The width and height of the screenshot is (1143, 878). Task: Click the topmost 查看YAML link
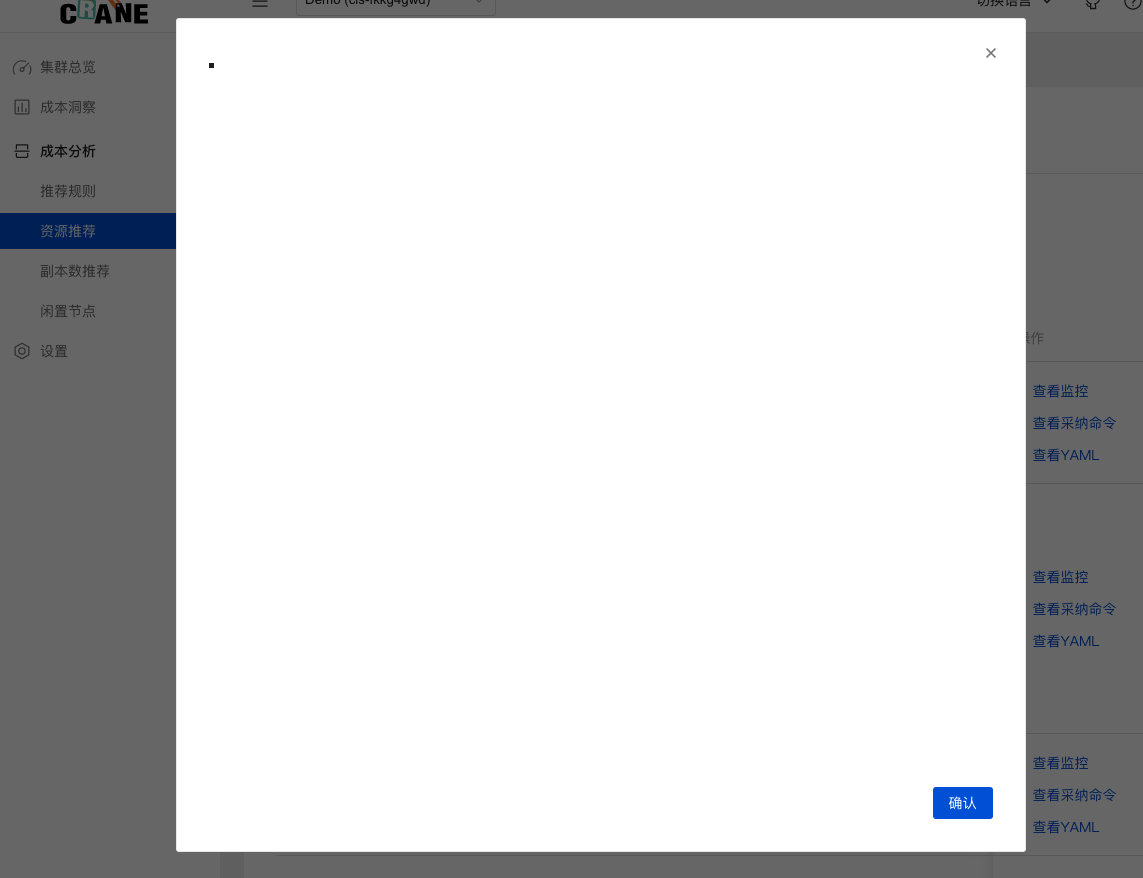(1065, 455)
